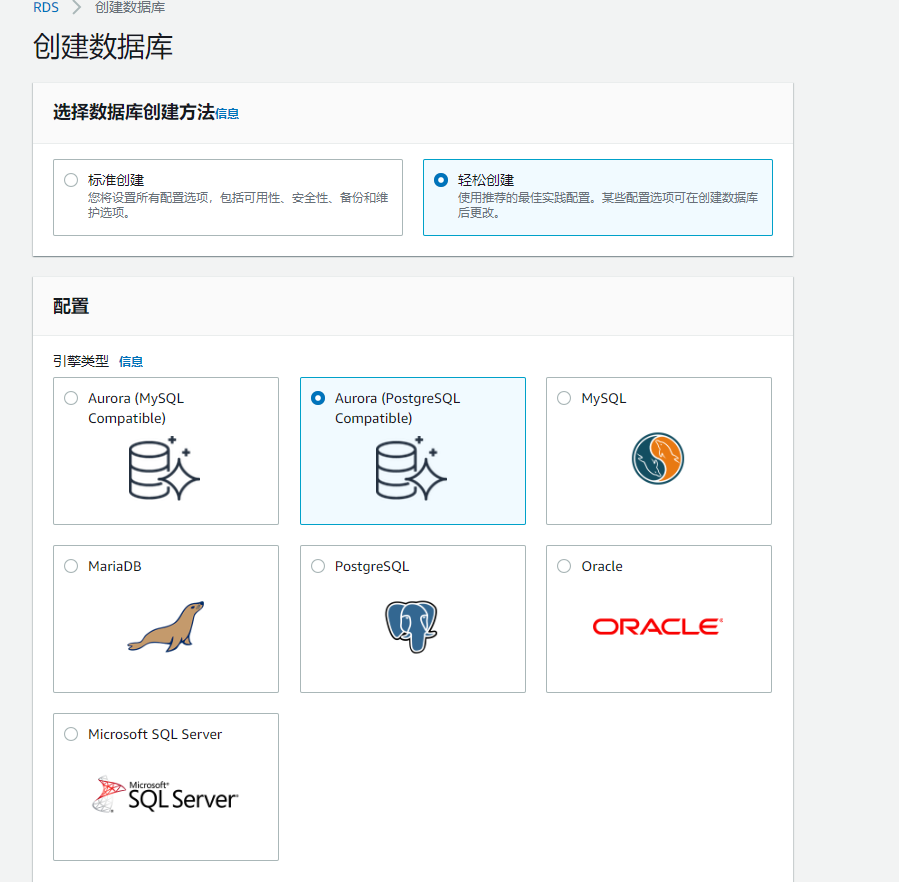Choose Aurora (MySQL Compatible) radio option
Screen dimensions: 899x882
[71, 398]
